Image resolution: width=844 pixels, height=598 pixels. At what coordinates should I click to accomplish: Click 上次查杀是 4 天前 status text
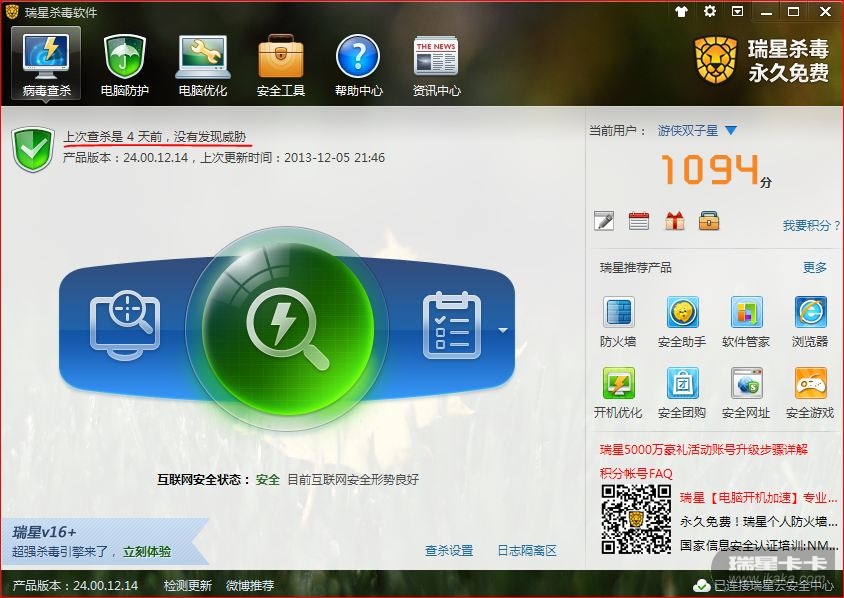click(x=155, y=137)
